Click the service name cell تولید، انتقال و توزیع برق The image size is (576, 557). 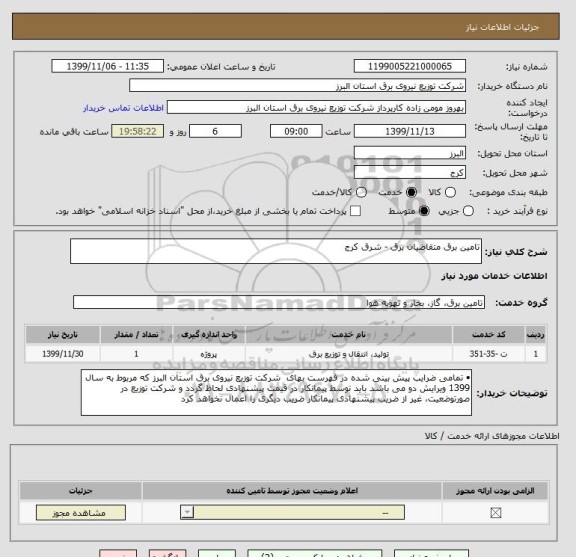pyautogui.click(x=349, y=354)
